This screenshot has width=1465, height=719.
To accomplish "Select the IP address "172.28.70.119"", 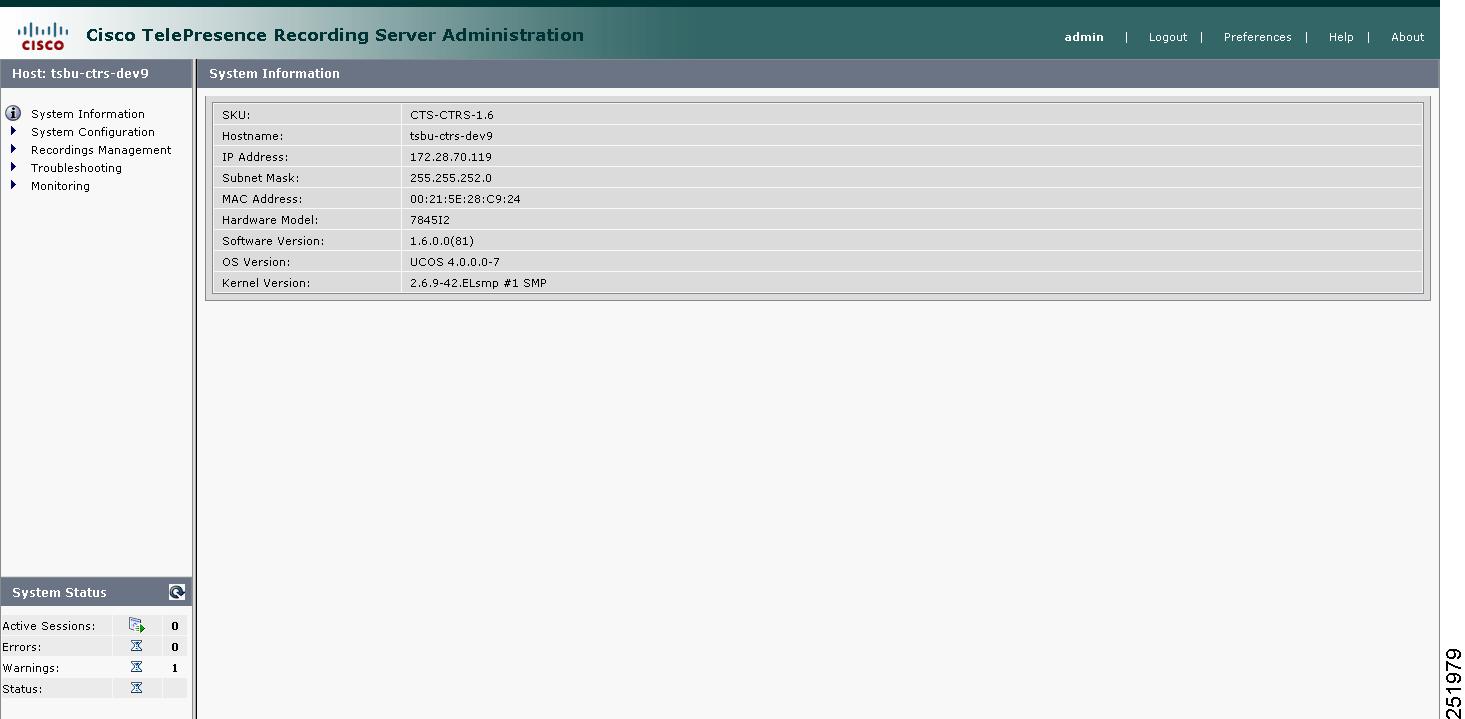I will pos(451,157).
